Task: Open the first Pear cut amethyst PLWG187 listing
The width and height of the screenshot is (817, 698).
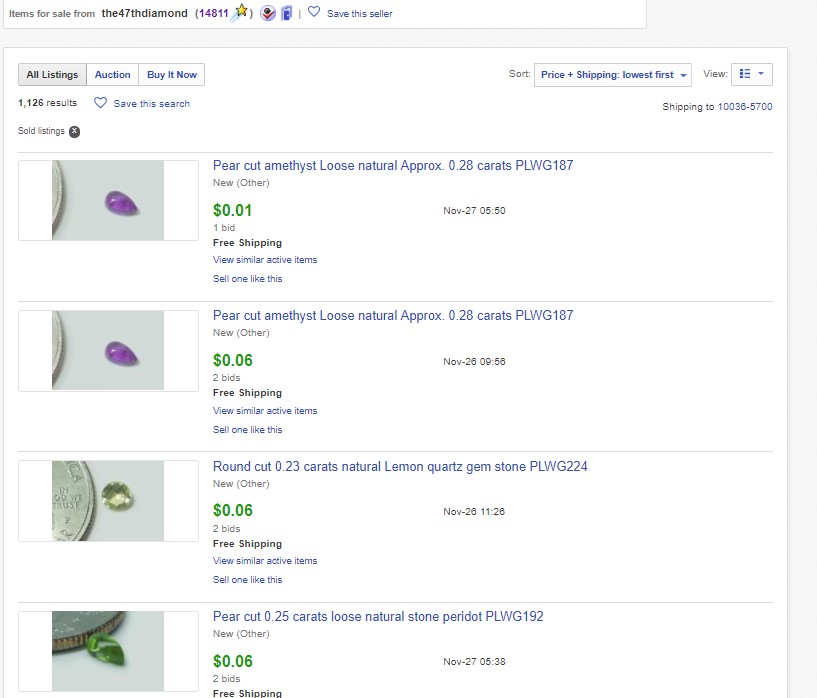Action: (x=393, y=166)
